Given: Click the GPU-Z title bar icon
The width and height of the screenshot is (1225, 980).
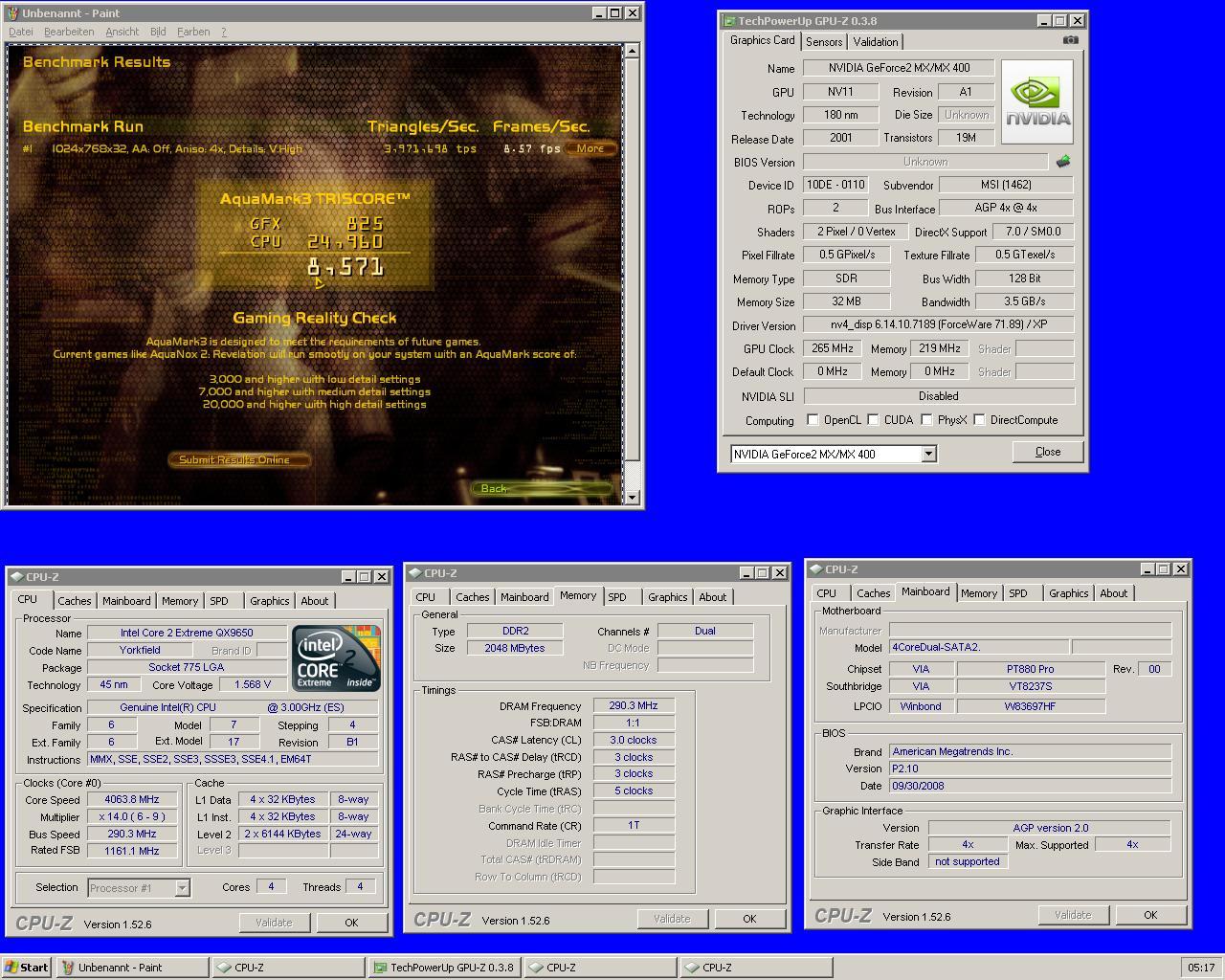Looking at the screenshot, I should coord(728,20).
